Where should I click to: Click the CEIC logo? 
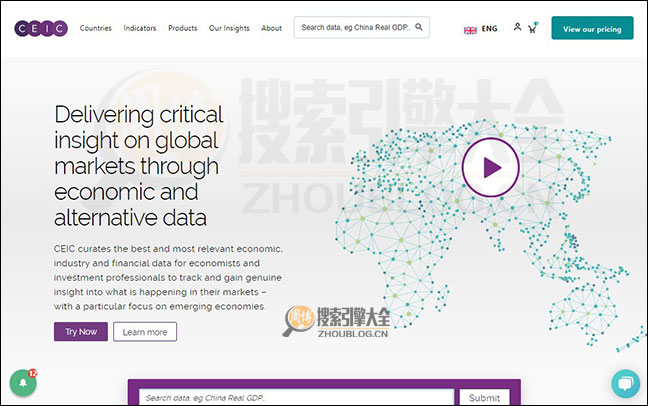(x=41, y=28)
